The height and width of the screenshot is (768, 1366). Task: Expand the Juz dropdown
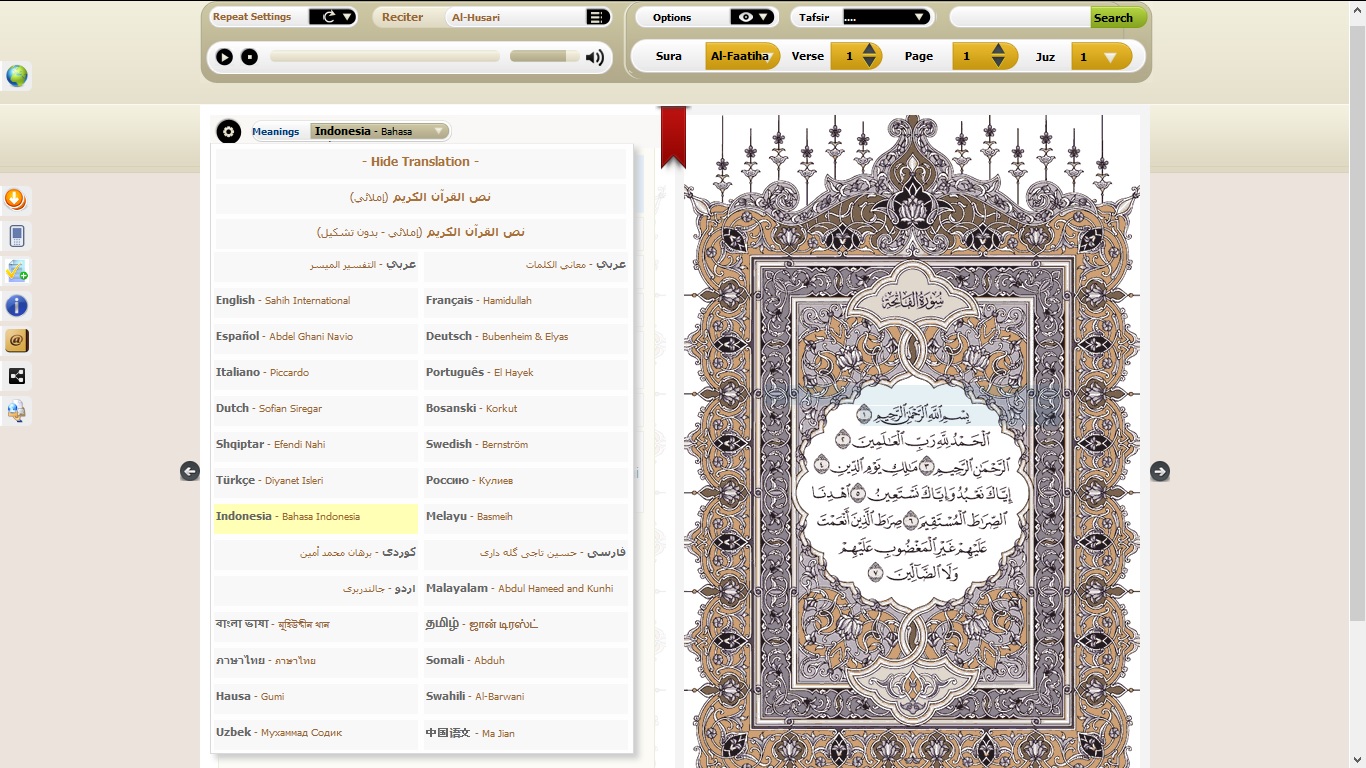(1101, 56)
